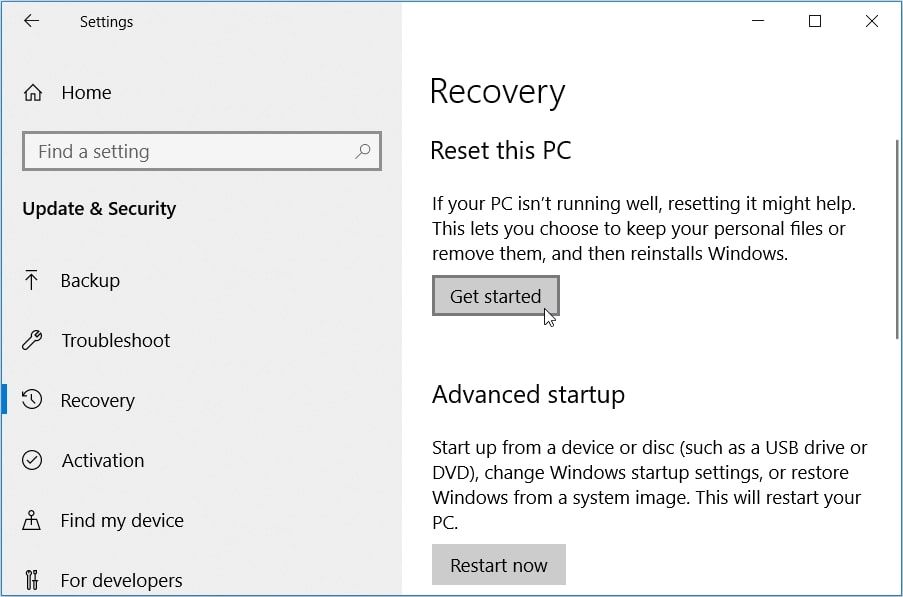The height and width of the screenshot is (597, 903).
Task: Navigate to the Activation page
Action: [105, 460]
